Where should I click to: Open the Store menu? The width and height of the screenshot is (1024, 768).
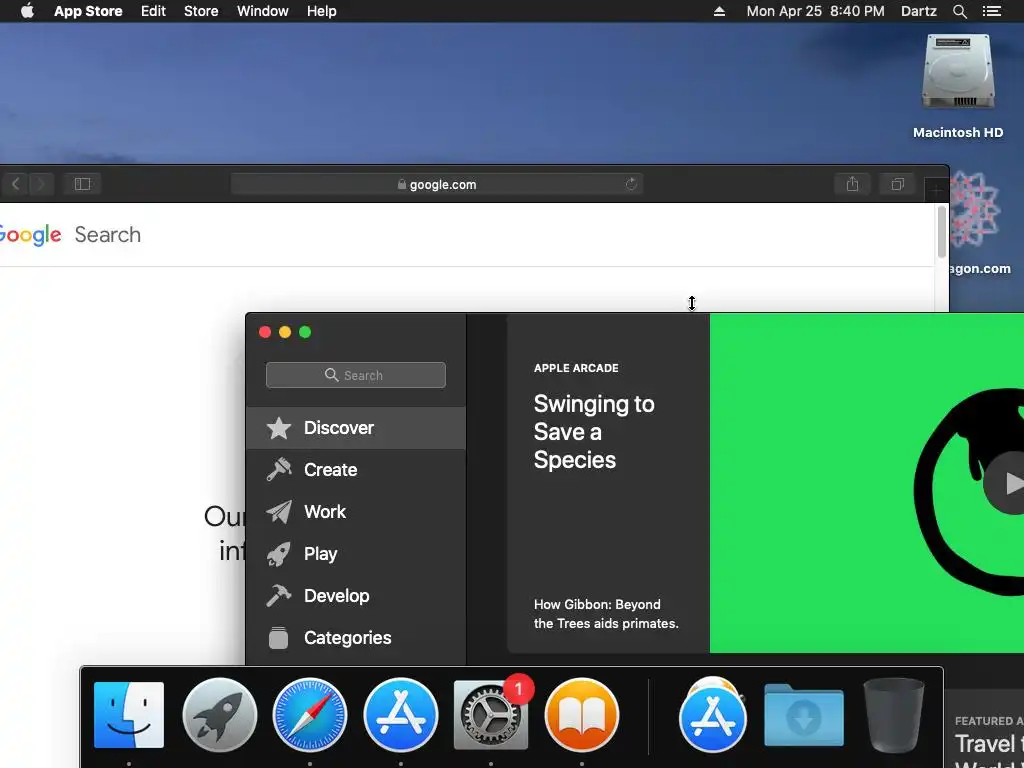coord(201,11)
